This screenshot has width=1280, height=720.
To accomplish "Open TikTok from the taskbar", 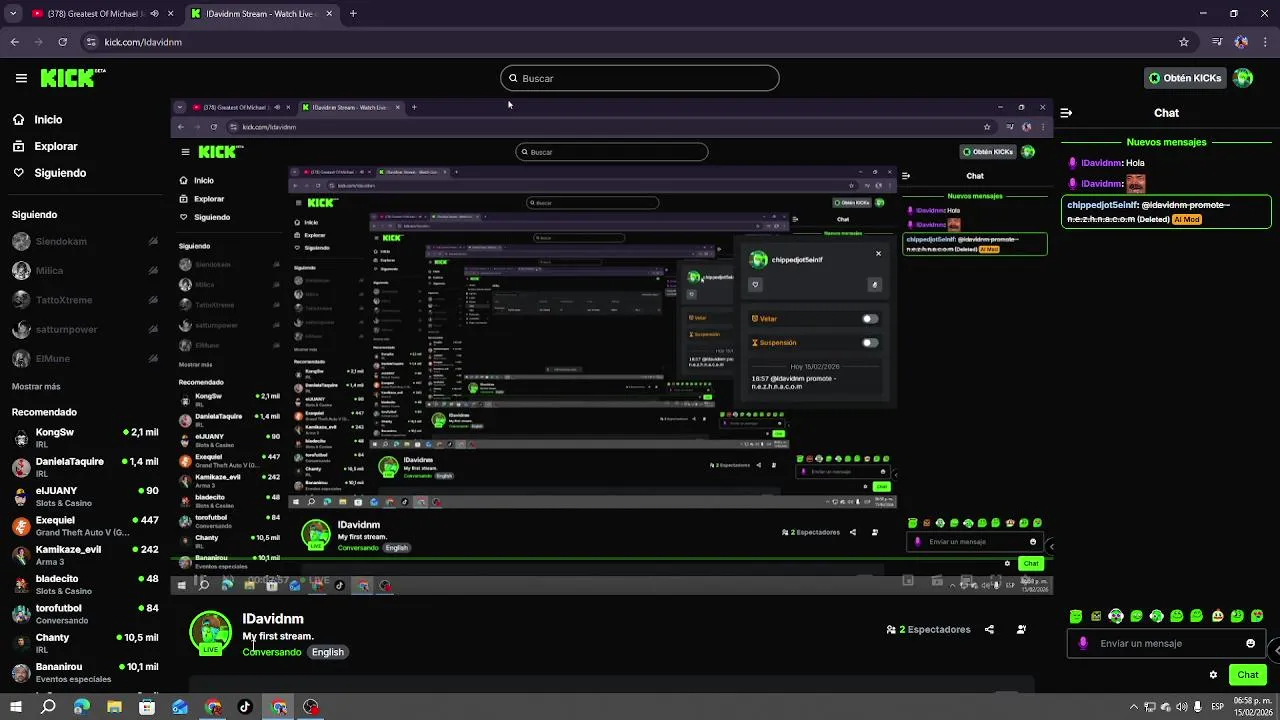I will (x=245, y=707).
